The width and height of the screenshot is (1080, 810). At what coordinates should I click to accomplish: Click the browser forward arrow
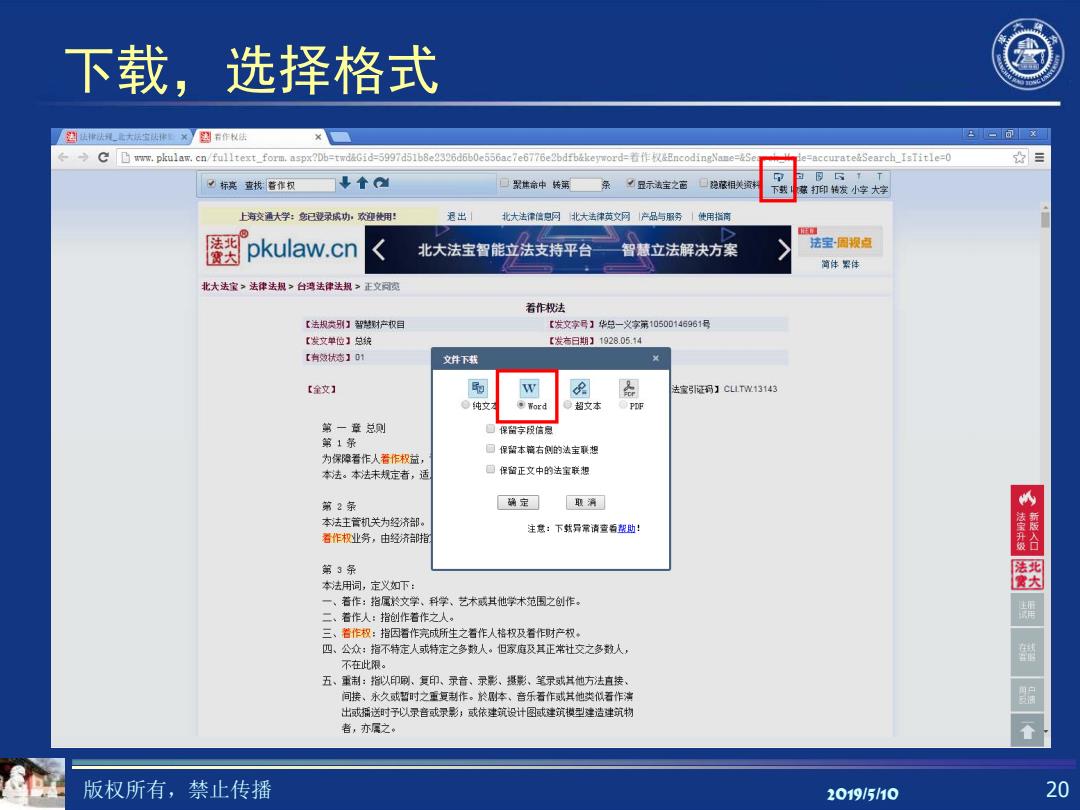(x=83, y=157)
